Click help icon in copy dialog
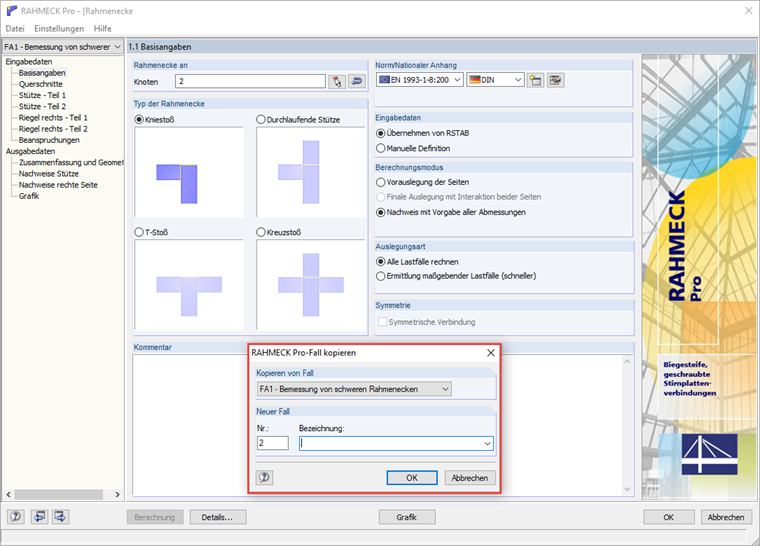The image size is (760, 546). pos(264,478)
